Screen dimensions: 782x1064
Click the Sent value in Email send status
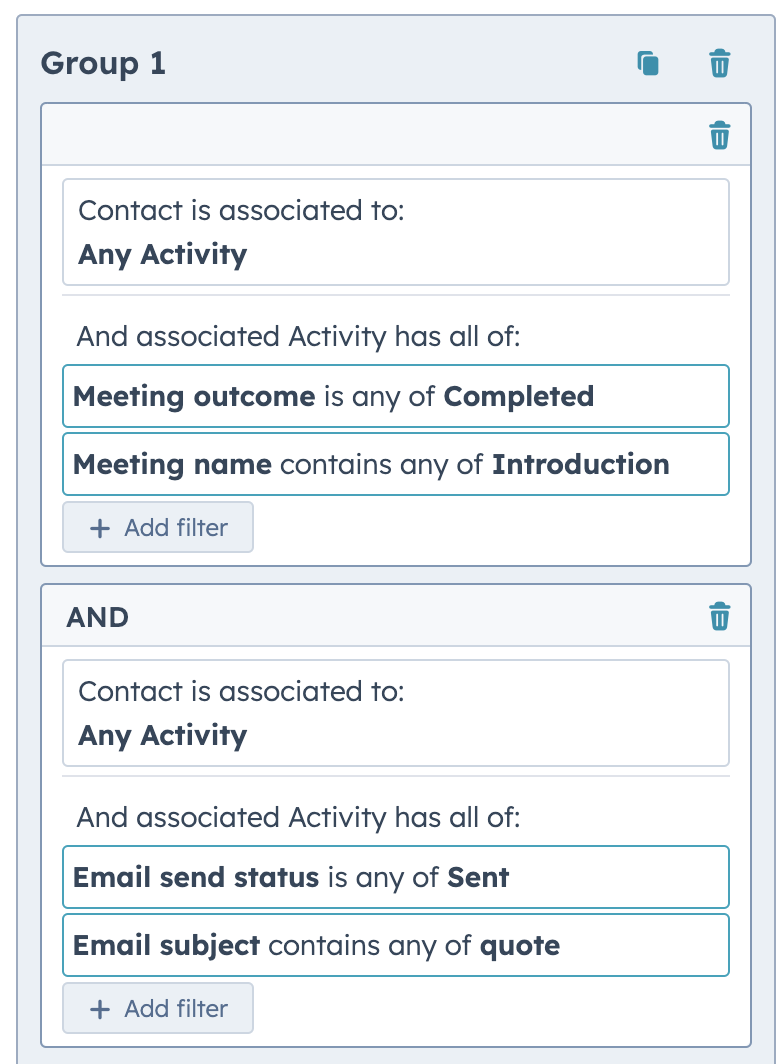pyautogui.click(x=478, y=878)
